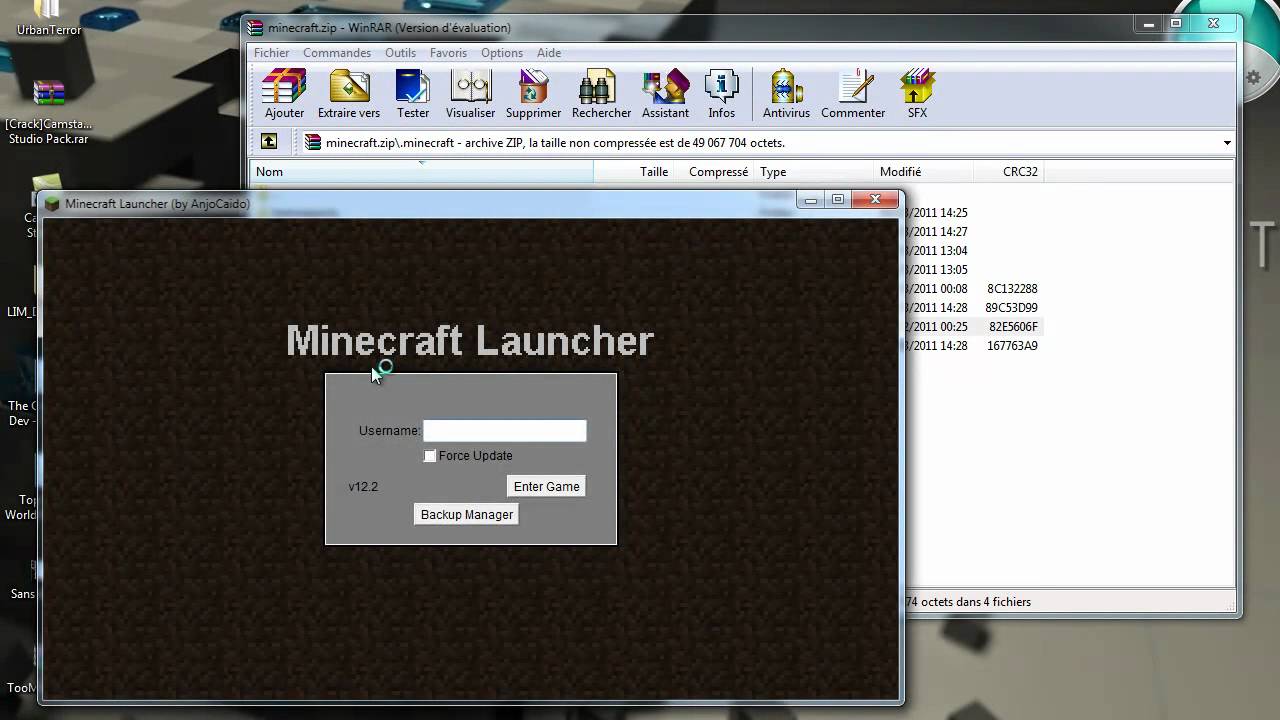Open Visualiser from the WinRAR toolbar
1280x720 pixels.
click(470, 95)
